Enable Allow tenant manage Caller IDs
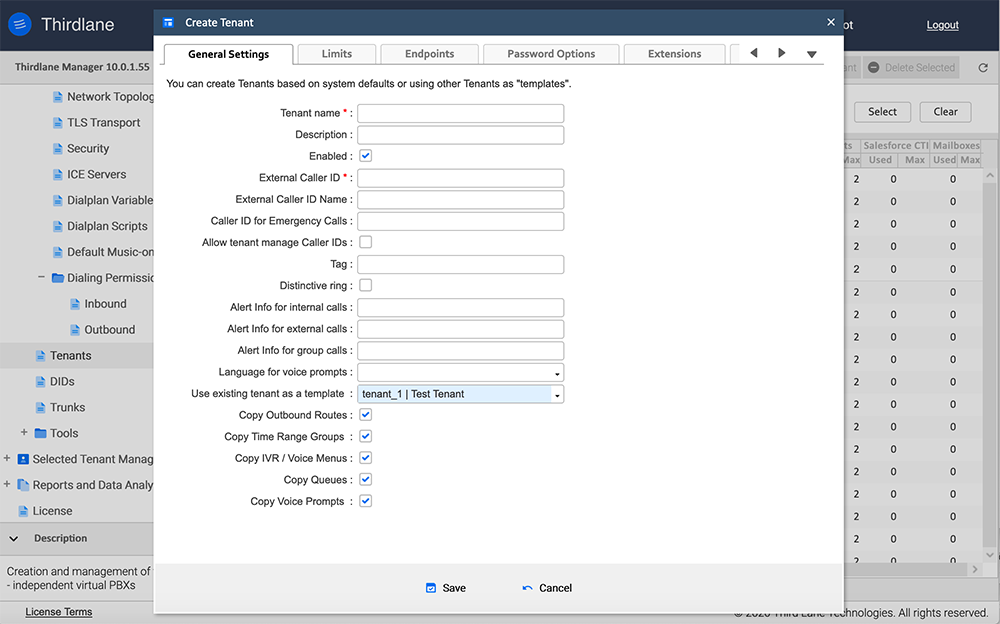 365,242
